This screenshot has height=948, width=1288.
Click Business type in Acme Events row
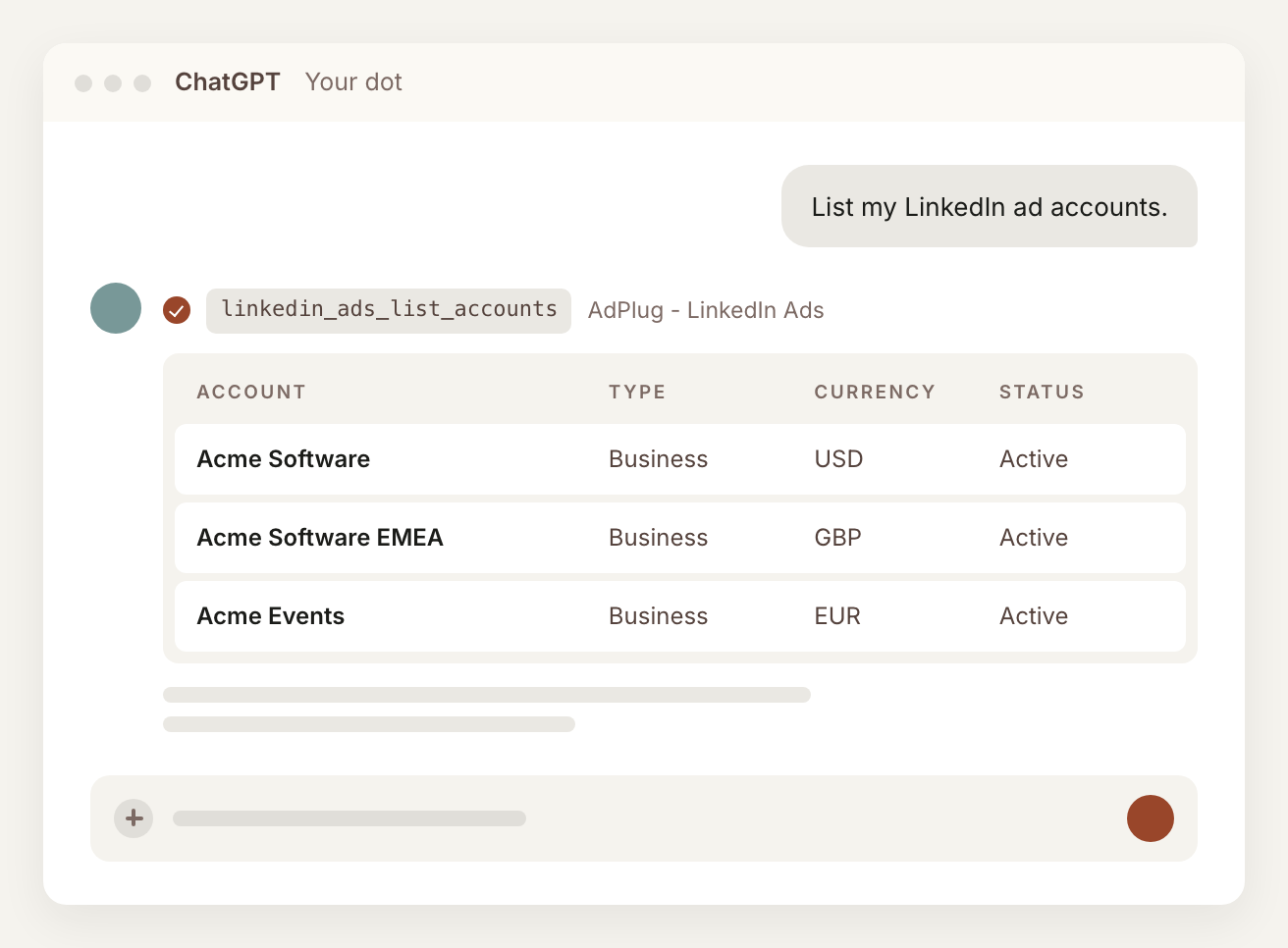pos(659,616)
